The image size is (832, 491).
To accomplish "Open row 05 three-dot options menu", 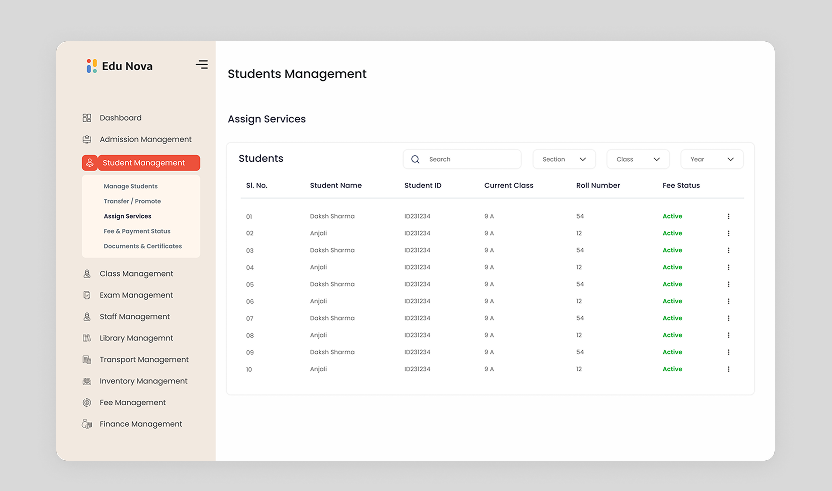I will 729,285.
